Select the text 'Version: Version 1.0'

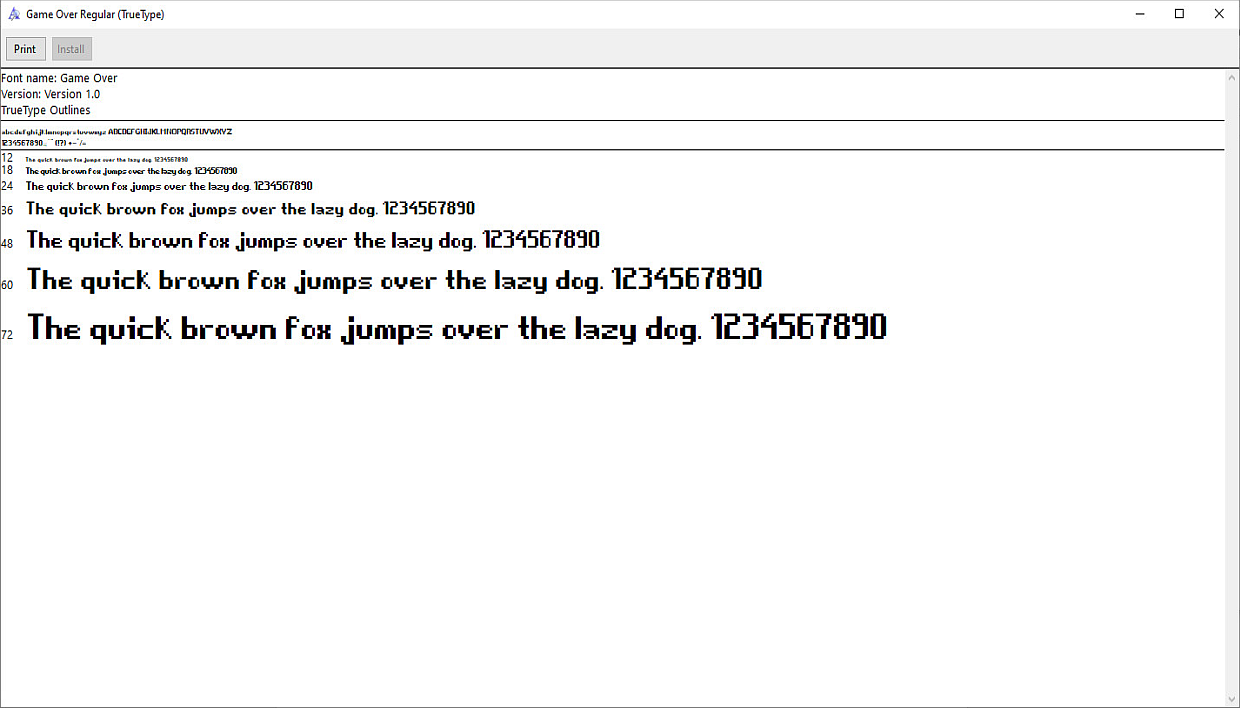[51, 93]
